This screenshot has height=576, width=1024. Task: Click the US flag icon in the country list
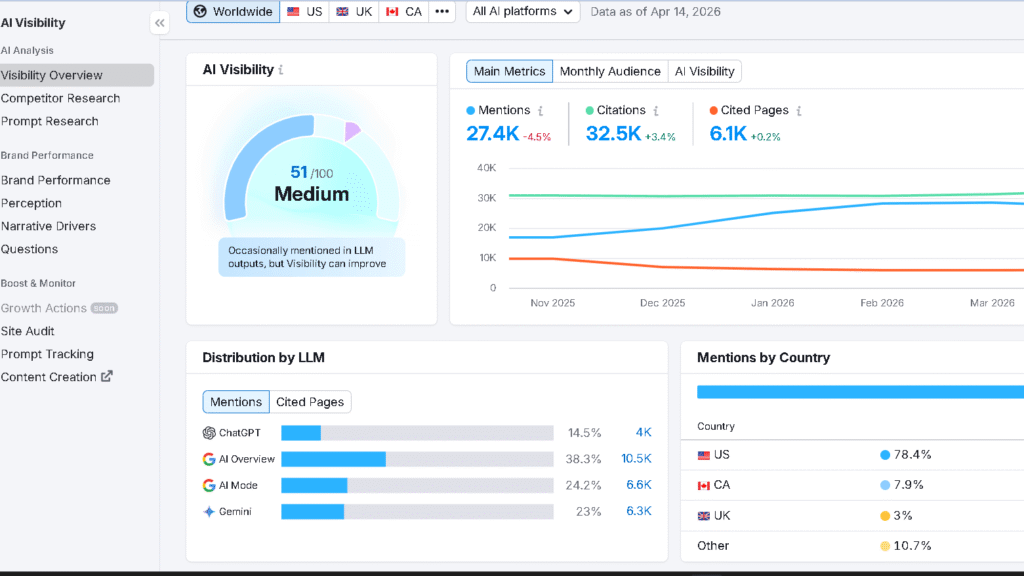pyautogui.click(x=706, y=454)
